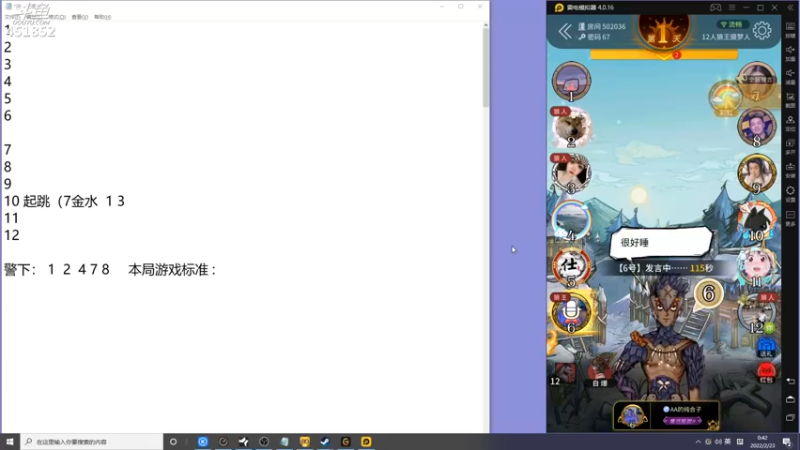Open emulator keymap (按键) sidebar icon
Image resolution: width=800 pixels, height=450 pixels.
(790, 30)
